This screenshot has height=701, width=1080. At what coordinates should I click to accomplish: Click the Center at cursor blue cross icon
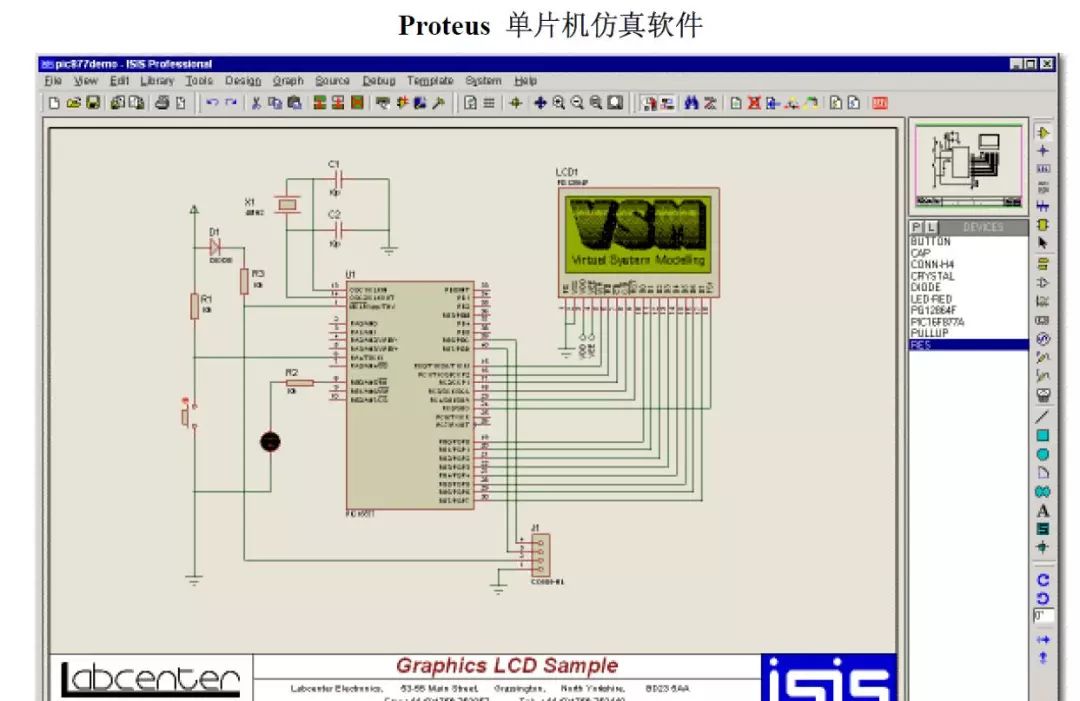[540, 103]
